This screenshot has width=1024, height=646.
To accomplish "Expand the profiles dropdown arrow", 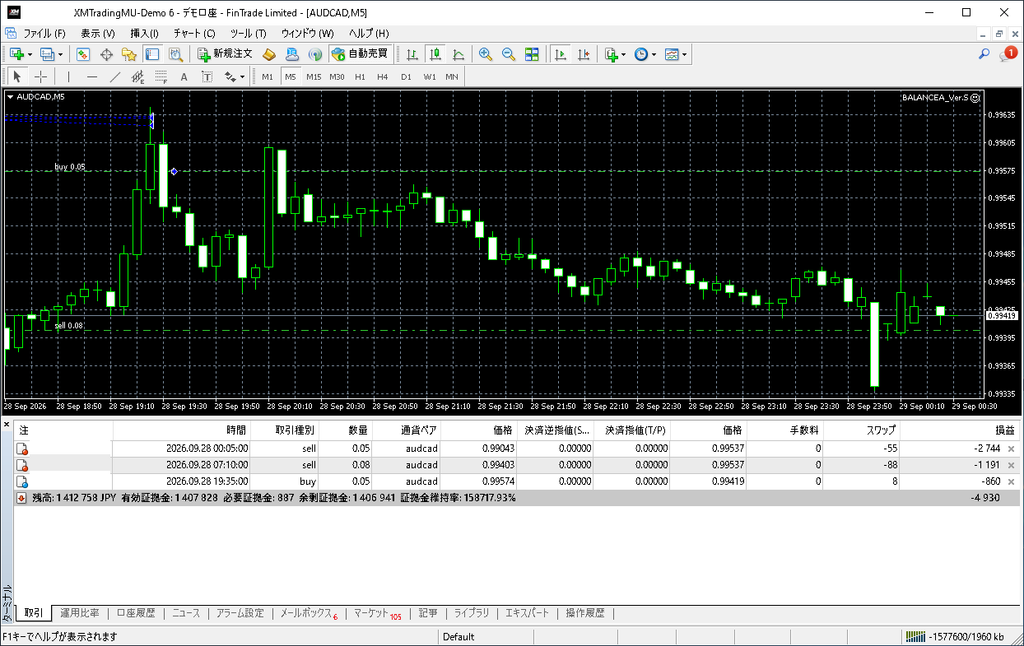I will (60, 55).
